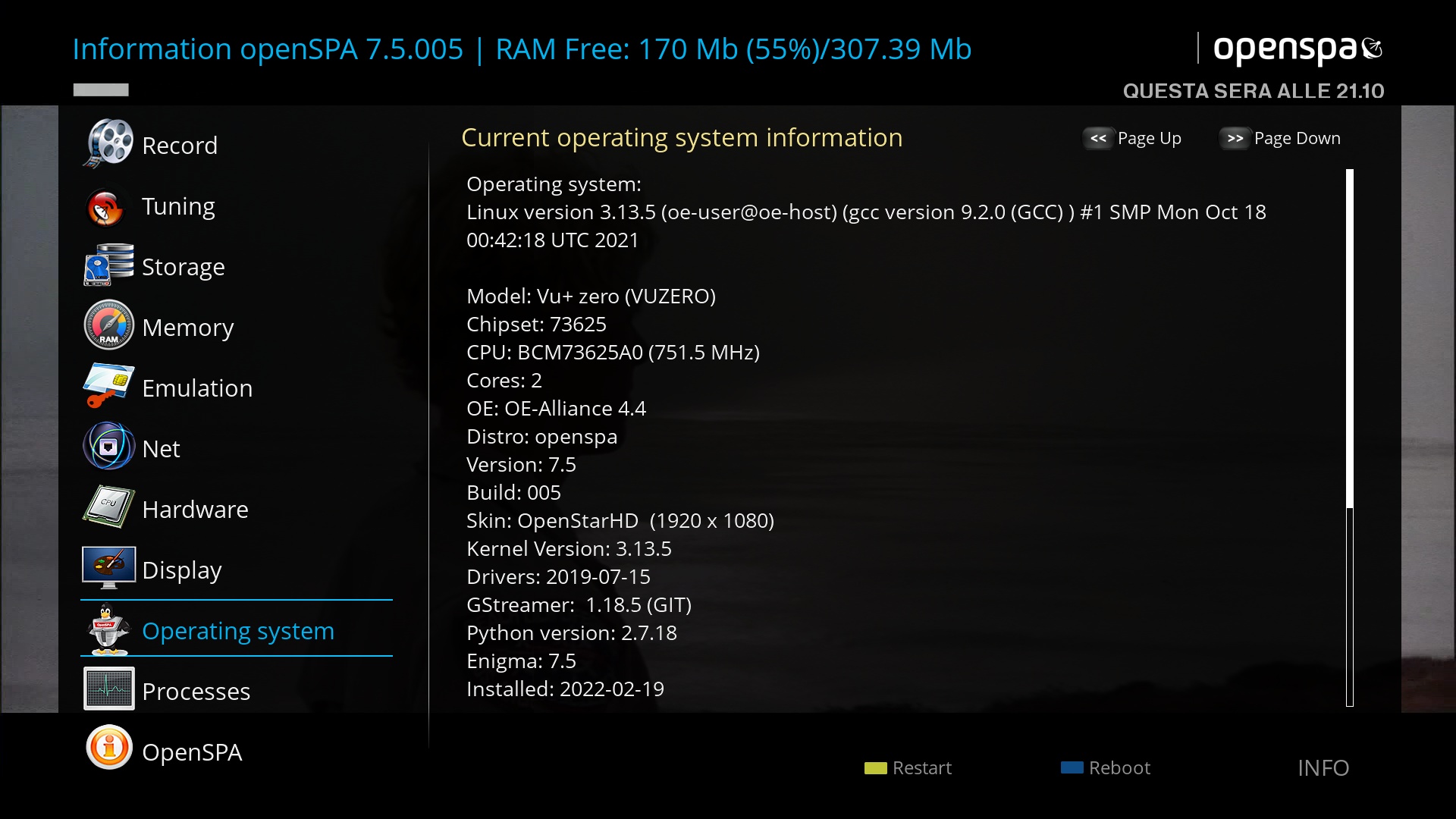The width and height of the screenshot is (1456, 819).
Task: Click the GStreamer: 1.18.5 (GIT) line
Action: (x=579, y=604)
